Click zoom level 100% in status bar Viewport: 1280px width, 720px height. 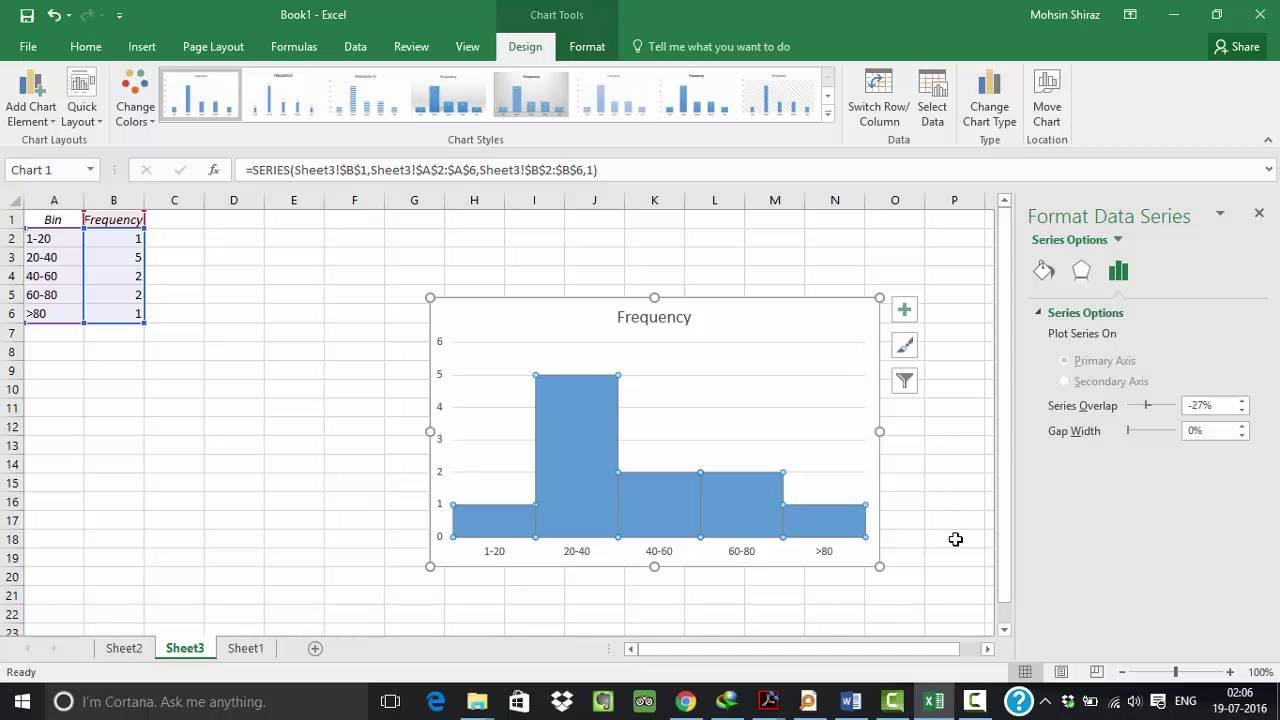1260,672
